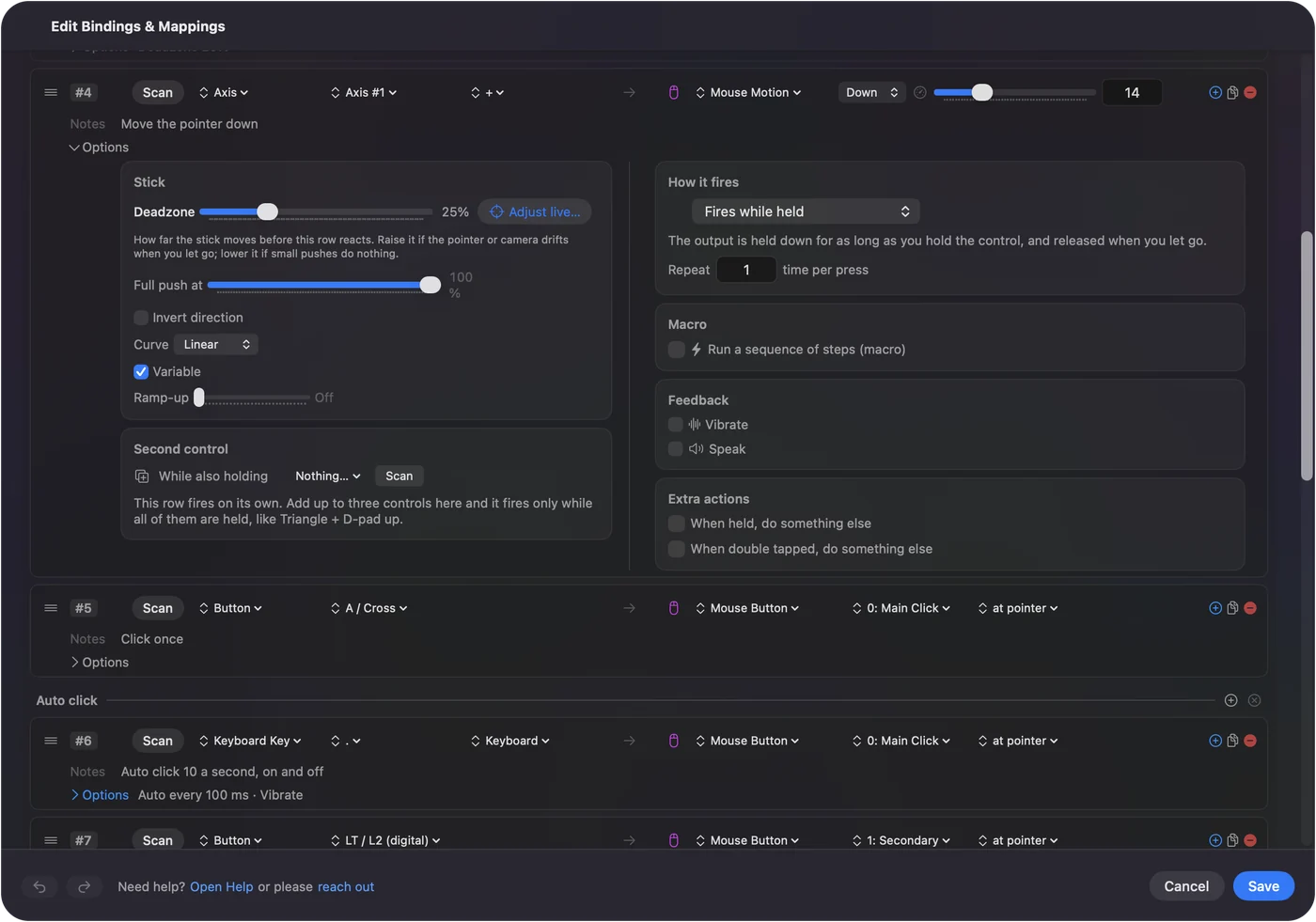Viewport: 1316px width, 922px height.
Task: Enable Run a sequence of steps macro
Action: point(676,350)
